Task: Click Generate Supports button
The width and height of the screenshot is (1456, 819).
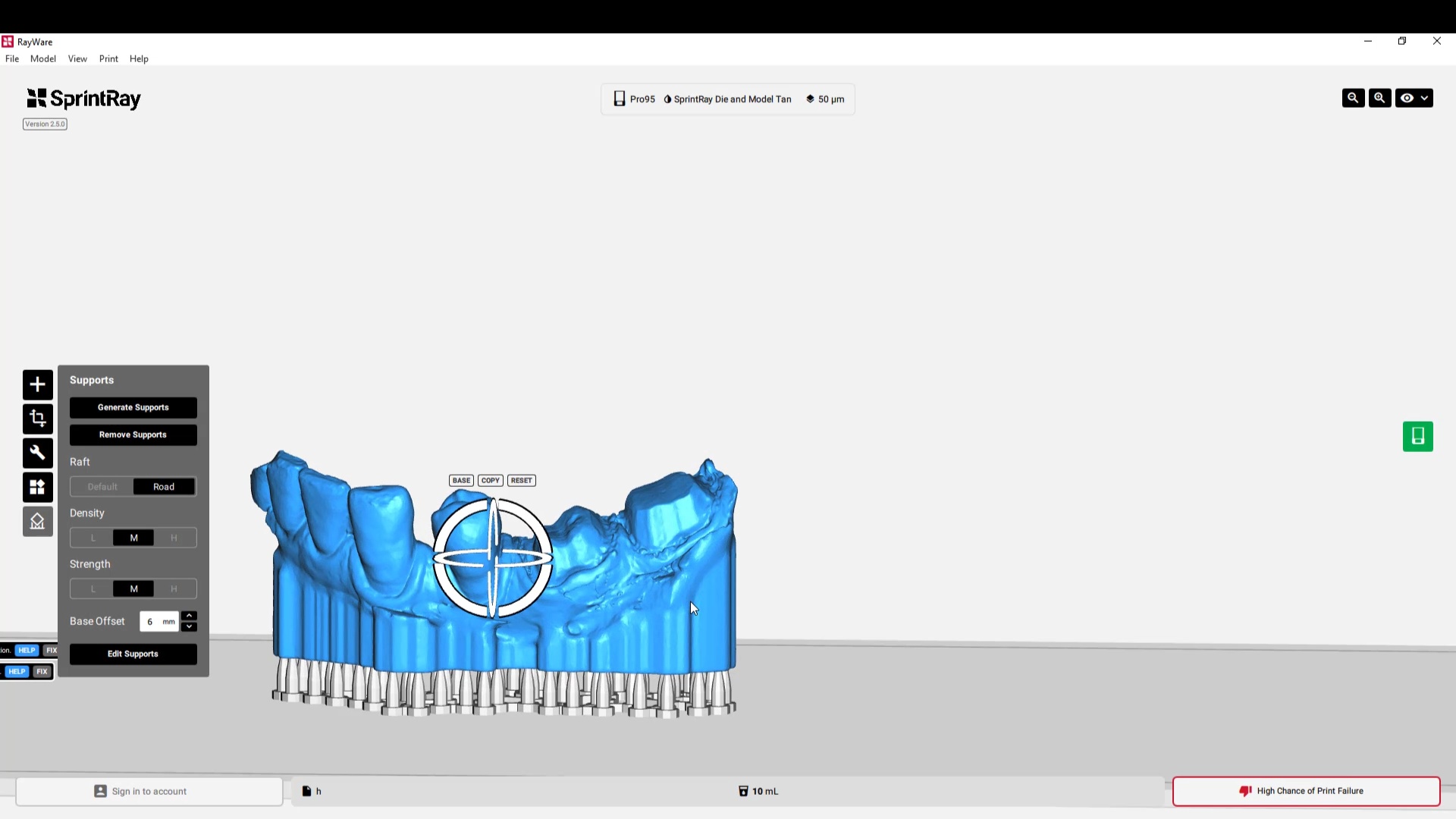Action: pyautogui.click(x=133, y=407)
